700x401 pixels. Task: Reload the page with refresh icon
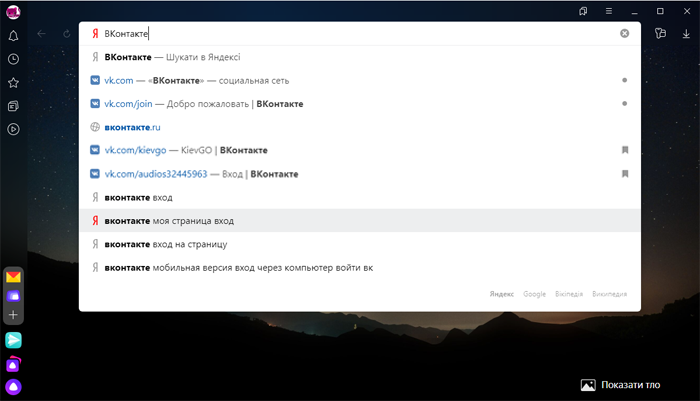pyautogui.click(x=67, y=33)
